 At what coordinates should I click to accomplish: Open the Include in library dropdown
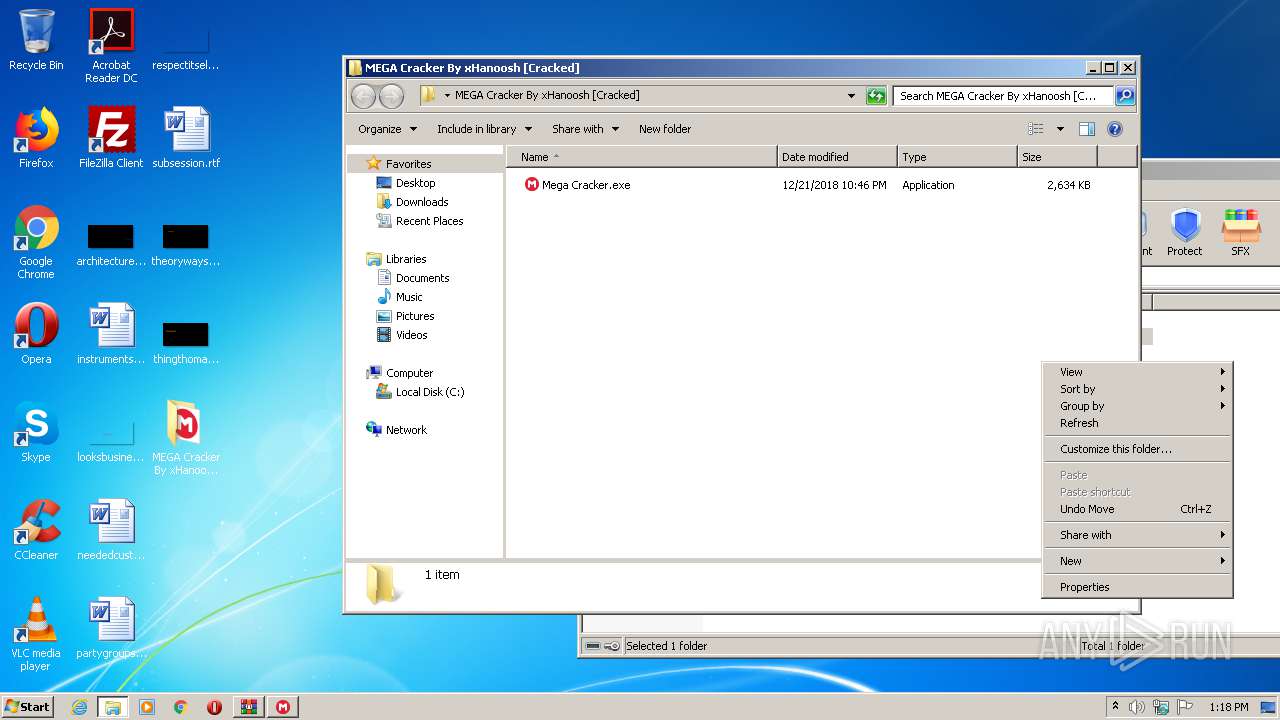click(484, 129)
